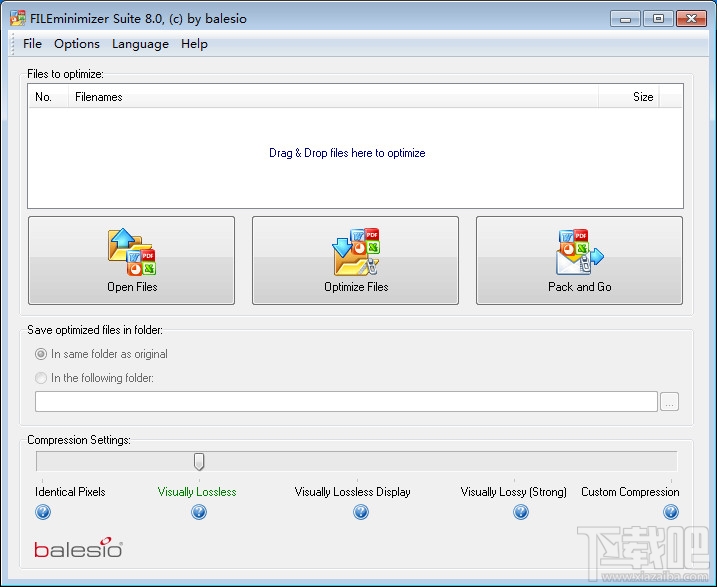The image size is (717, 587).
Task: Open help icon under Custom Compression
Action: click(671, 512)
